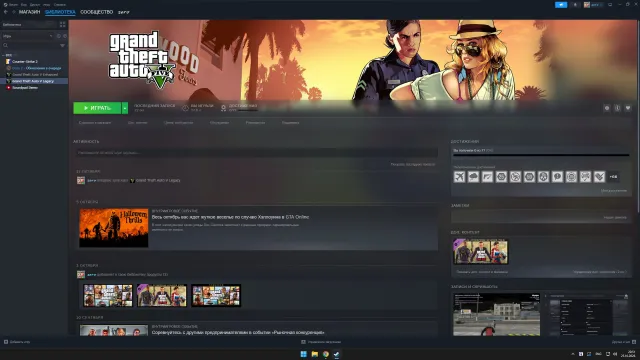This screenshot has width=640, height=360.
Task: Open the gun achievement icon
Action: pyautogui.click(x=487, y=177)
